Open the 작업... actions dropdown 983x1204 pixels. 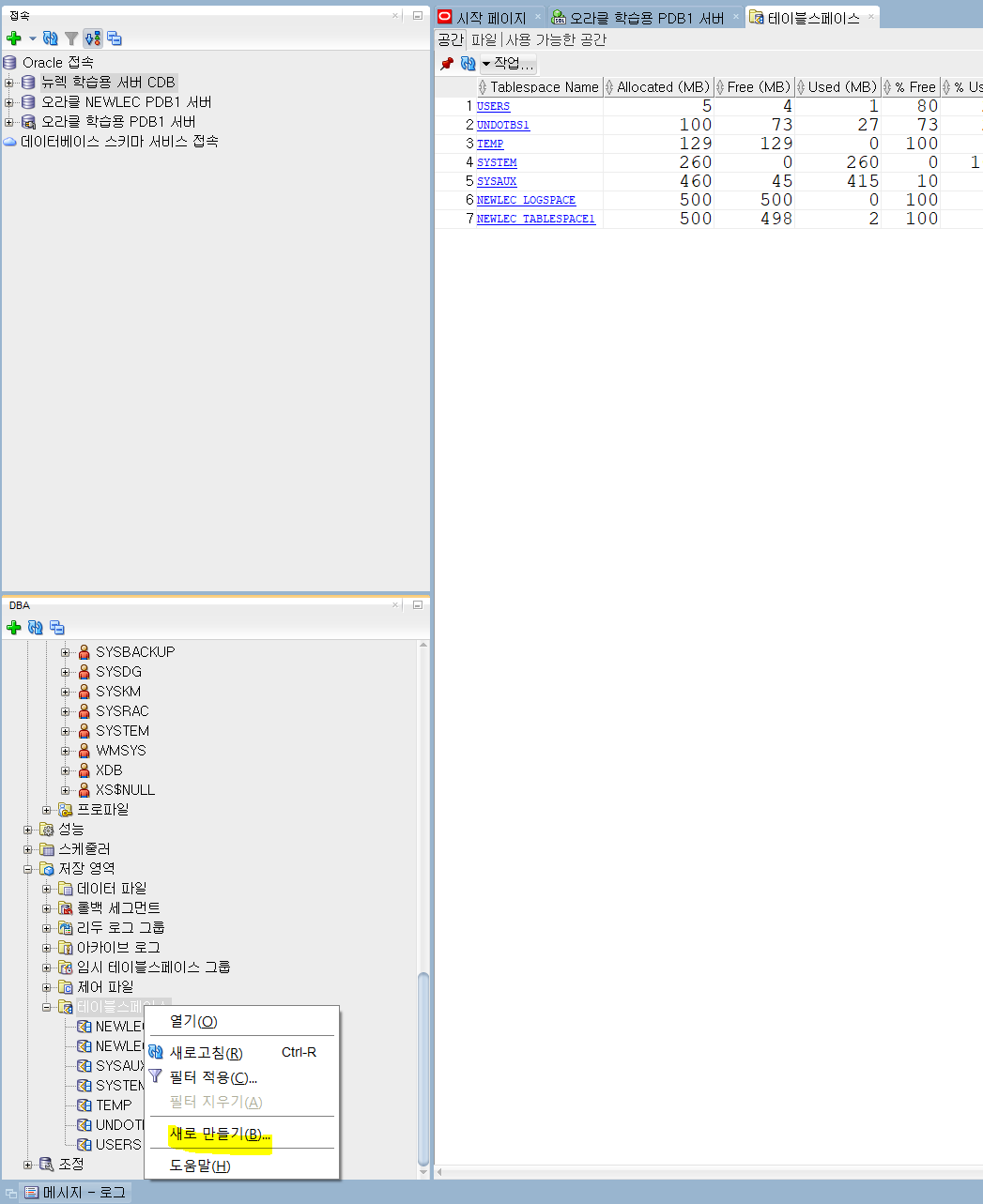tap(508, 64)
